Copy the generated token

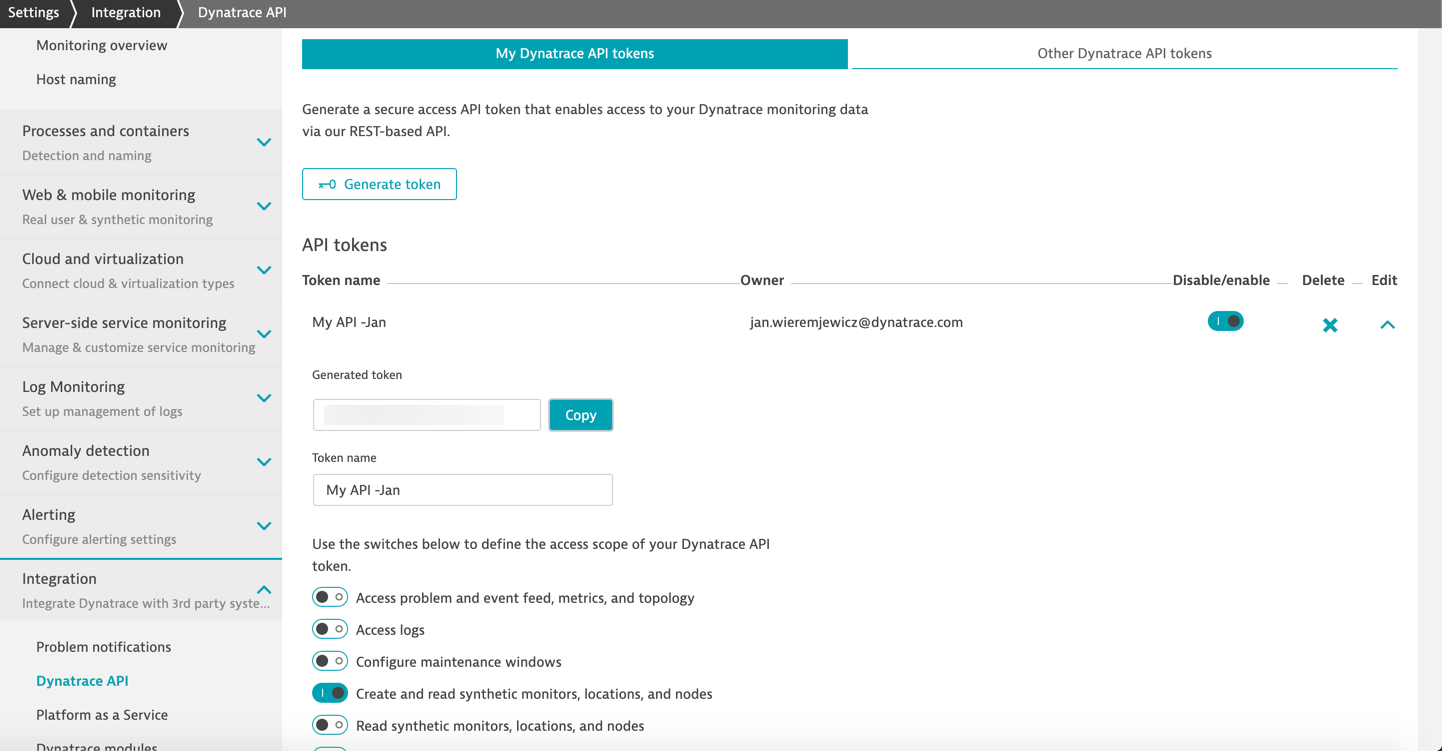581,415
